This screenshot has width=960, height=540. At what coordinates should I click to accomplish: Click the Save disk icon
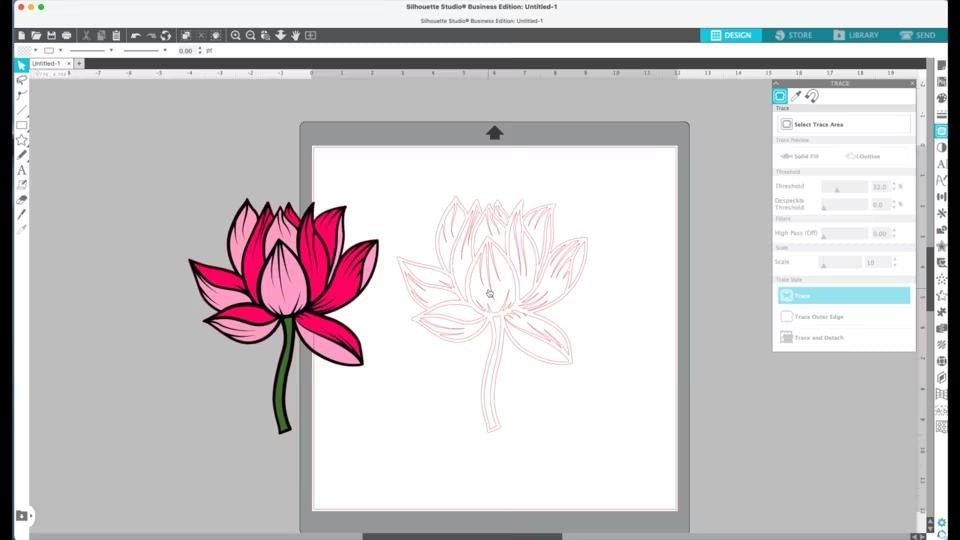tap(51, 35)
